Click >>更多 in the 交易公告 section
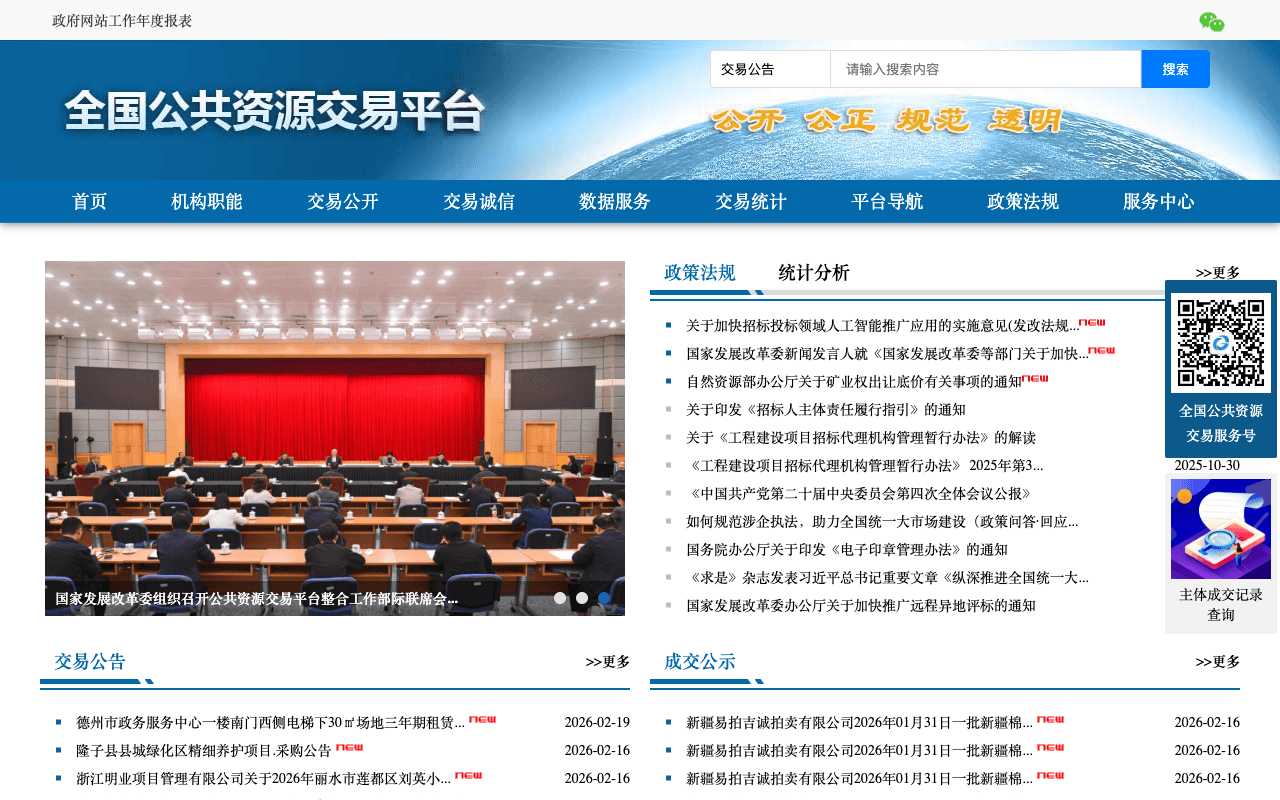Screen dimensions: 1280x800 pyautogui.click(x=608, y=661)
